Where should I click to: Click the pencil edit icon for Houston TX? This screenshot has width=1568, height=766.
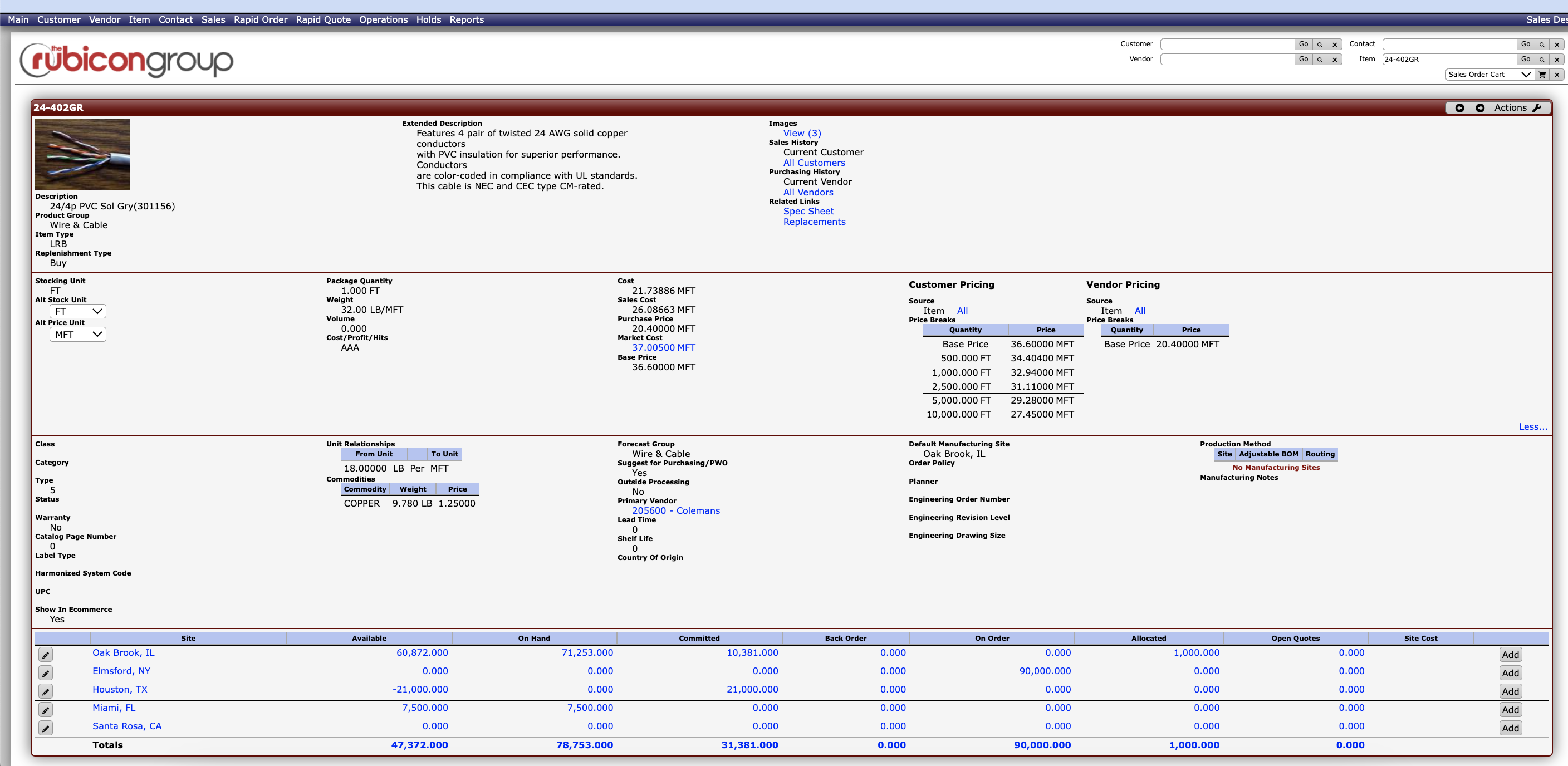pyautogui.click(x=46, y=690)
